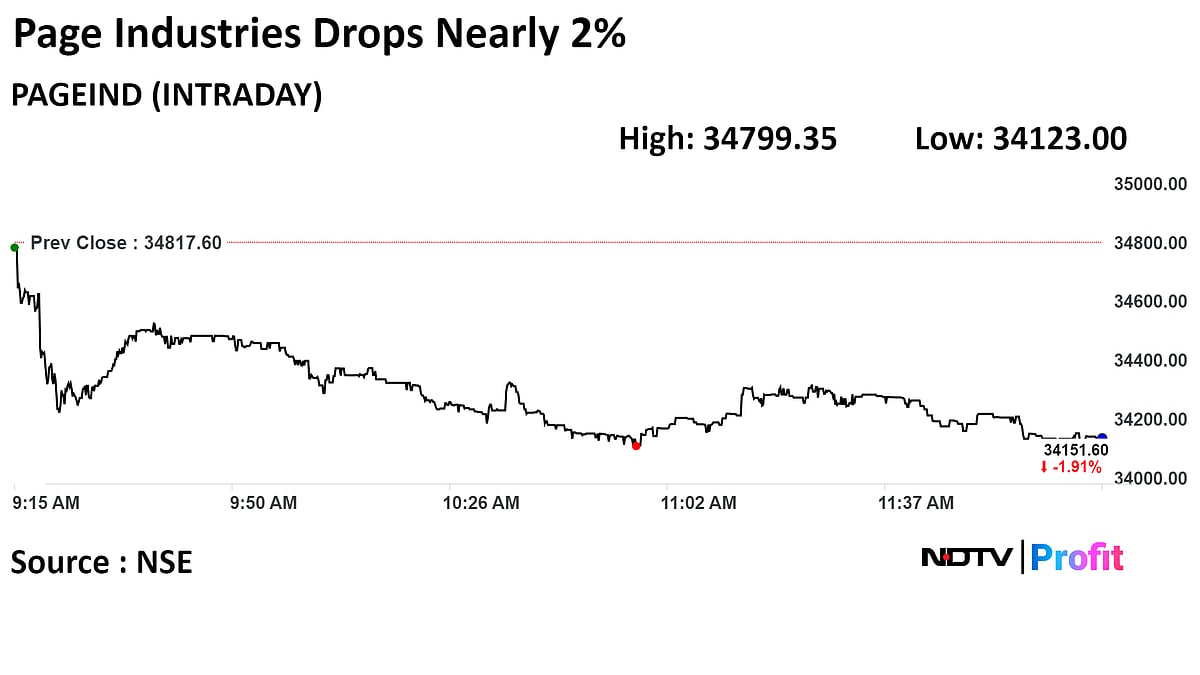
Task: Click the blue current price dot
Action: [1102, 437]
